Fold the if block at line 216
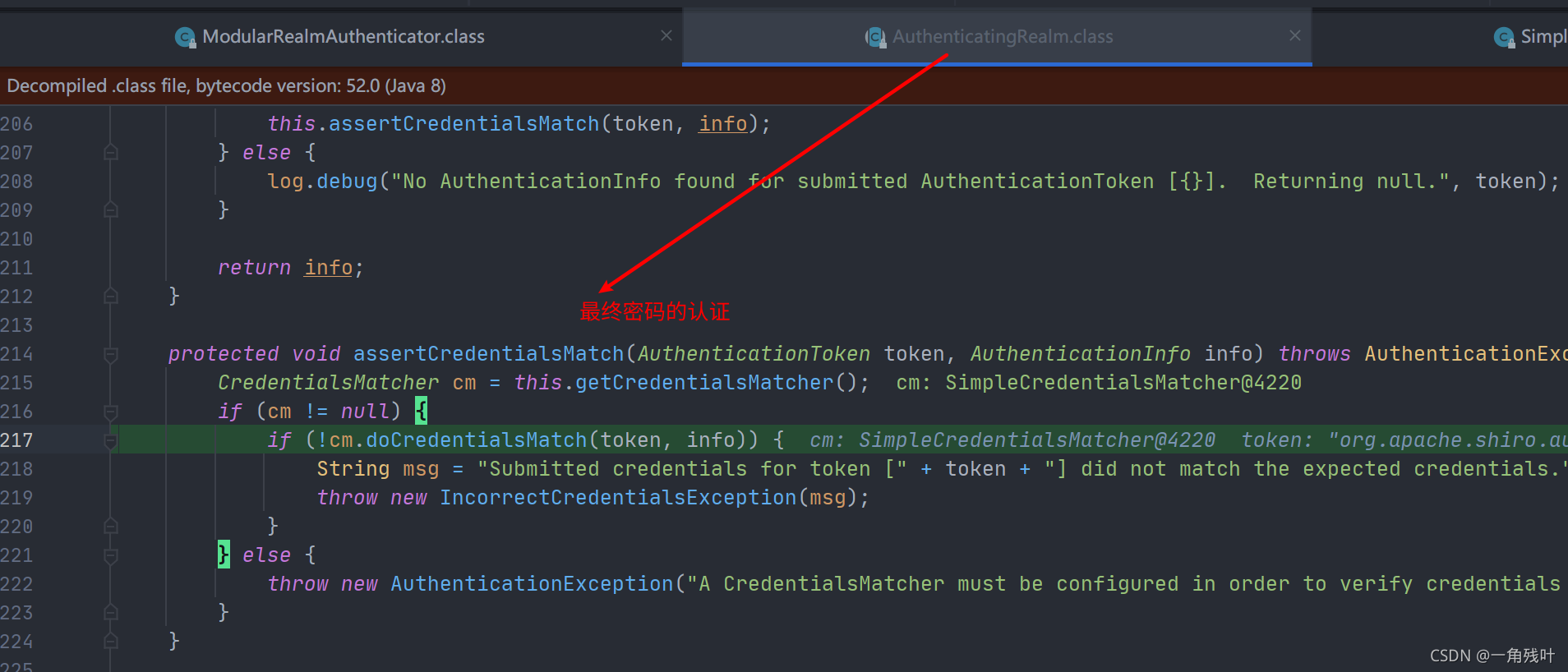Image resolution: width=1568 pixels, height=672 pixels. click(111, 412)
